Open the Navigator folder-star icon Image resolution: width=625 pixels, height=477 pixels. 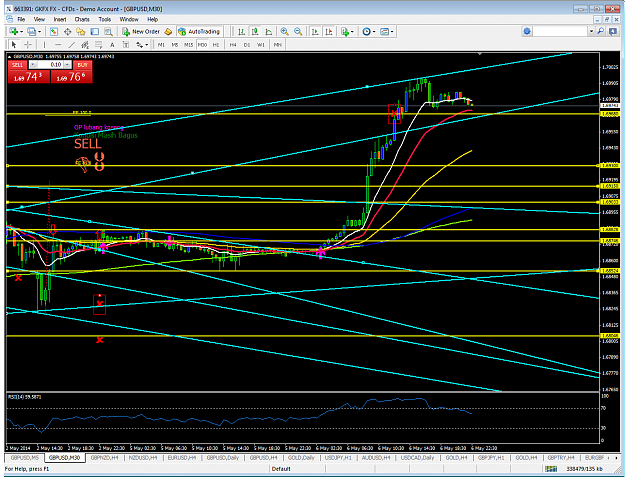coord(81,31)
